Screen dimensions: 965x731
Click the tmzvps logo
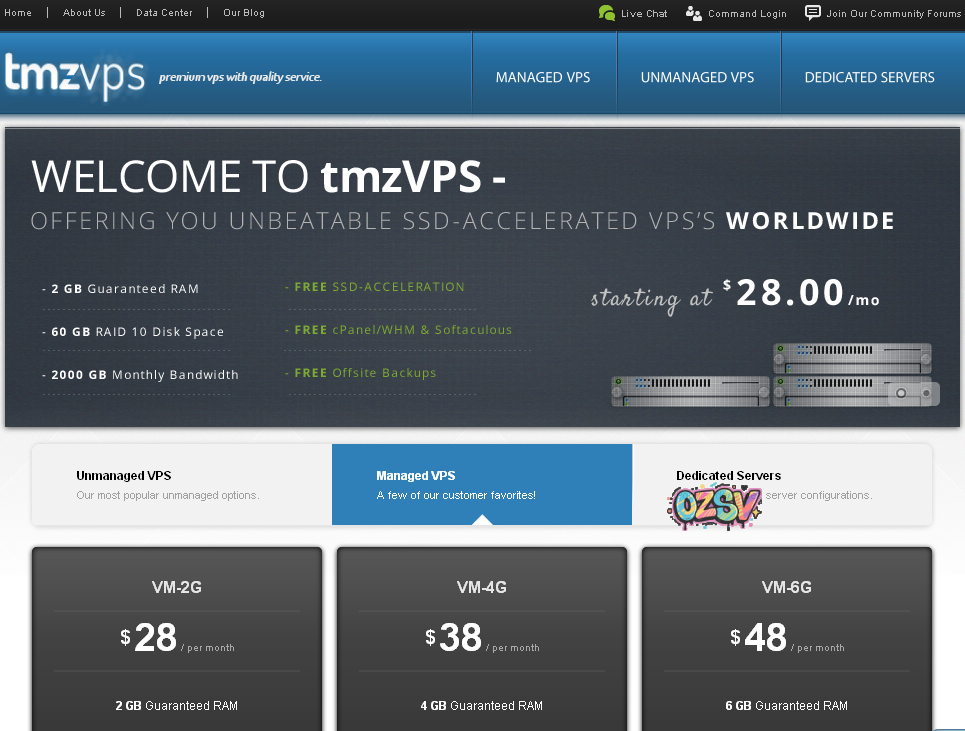click(74, 76)
